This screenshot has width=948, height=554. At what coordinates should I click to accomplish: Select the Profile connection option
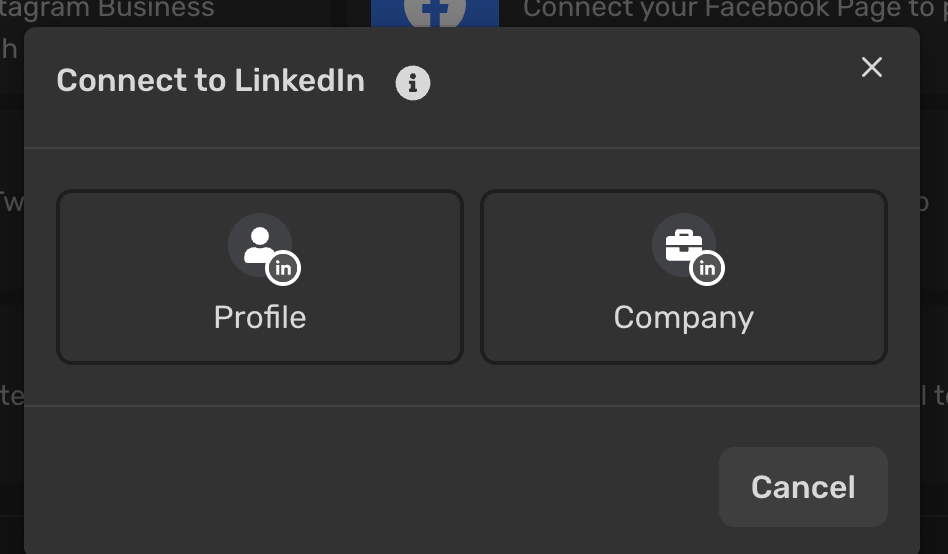260,277
